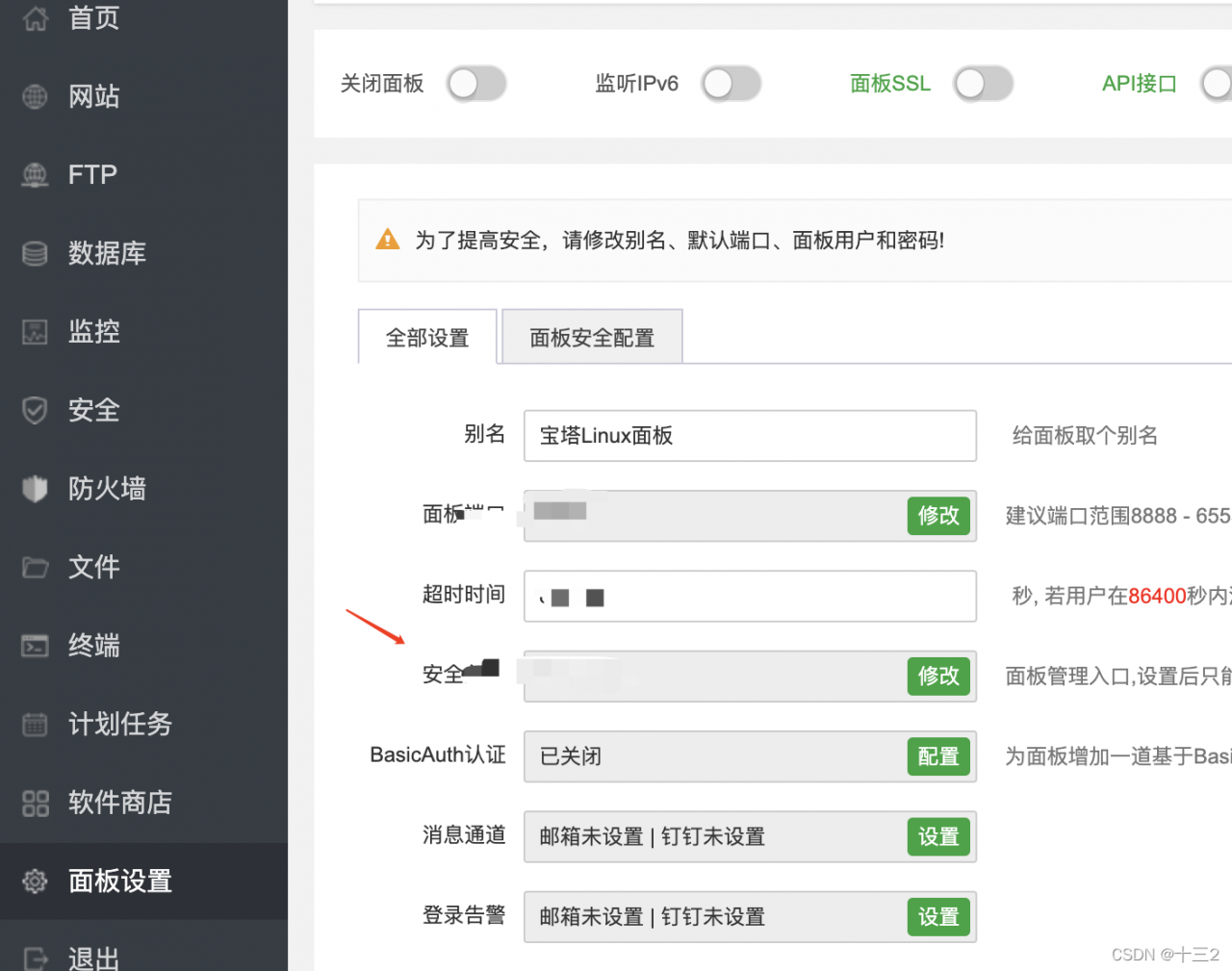
Task: Open the 面板设置 menu item
Action: click(119, 881)
